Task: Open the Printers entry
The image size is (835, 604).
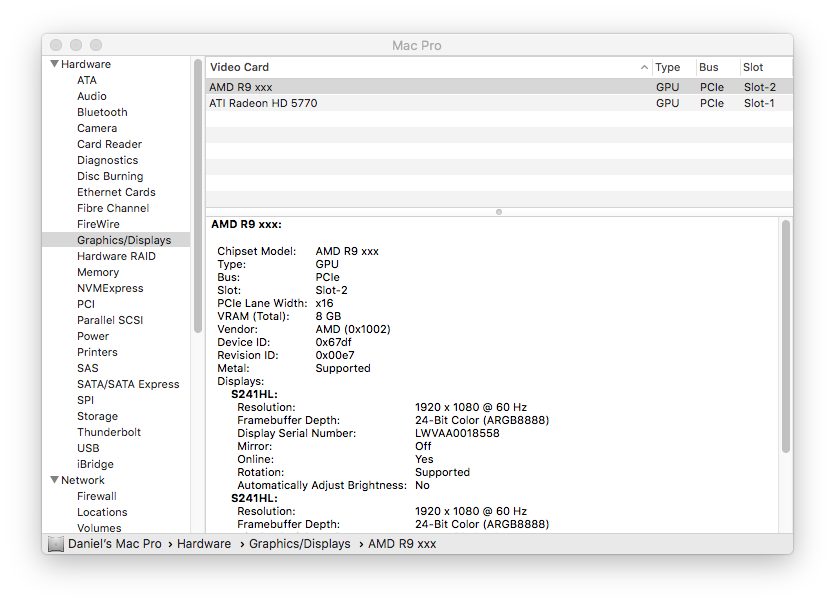Action: [x=97, y=352]
